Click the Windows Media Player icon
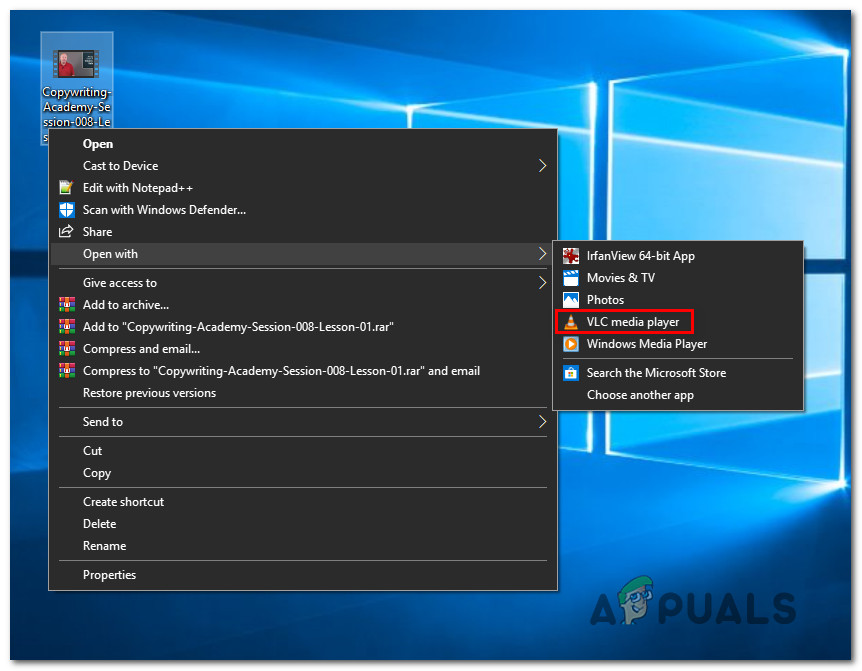The height and width of the screenshot is (671, 862). click(571, 343)
